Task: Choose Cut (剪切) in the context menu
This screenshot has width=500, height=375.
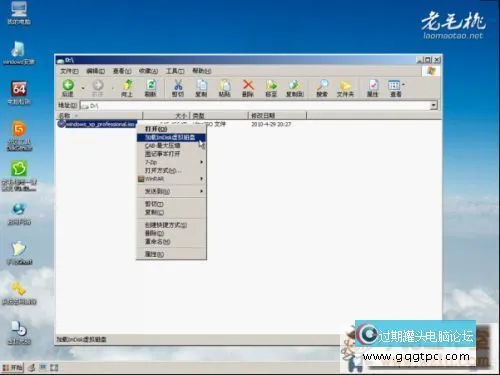Action: tap(171, 204)
